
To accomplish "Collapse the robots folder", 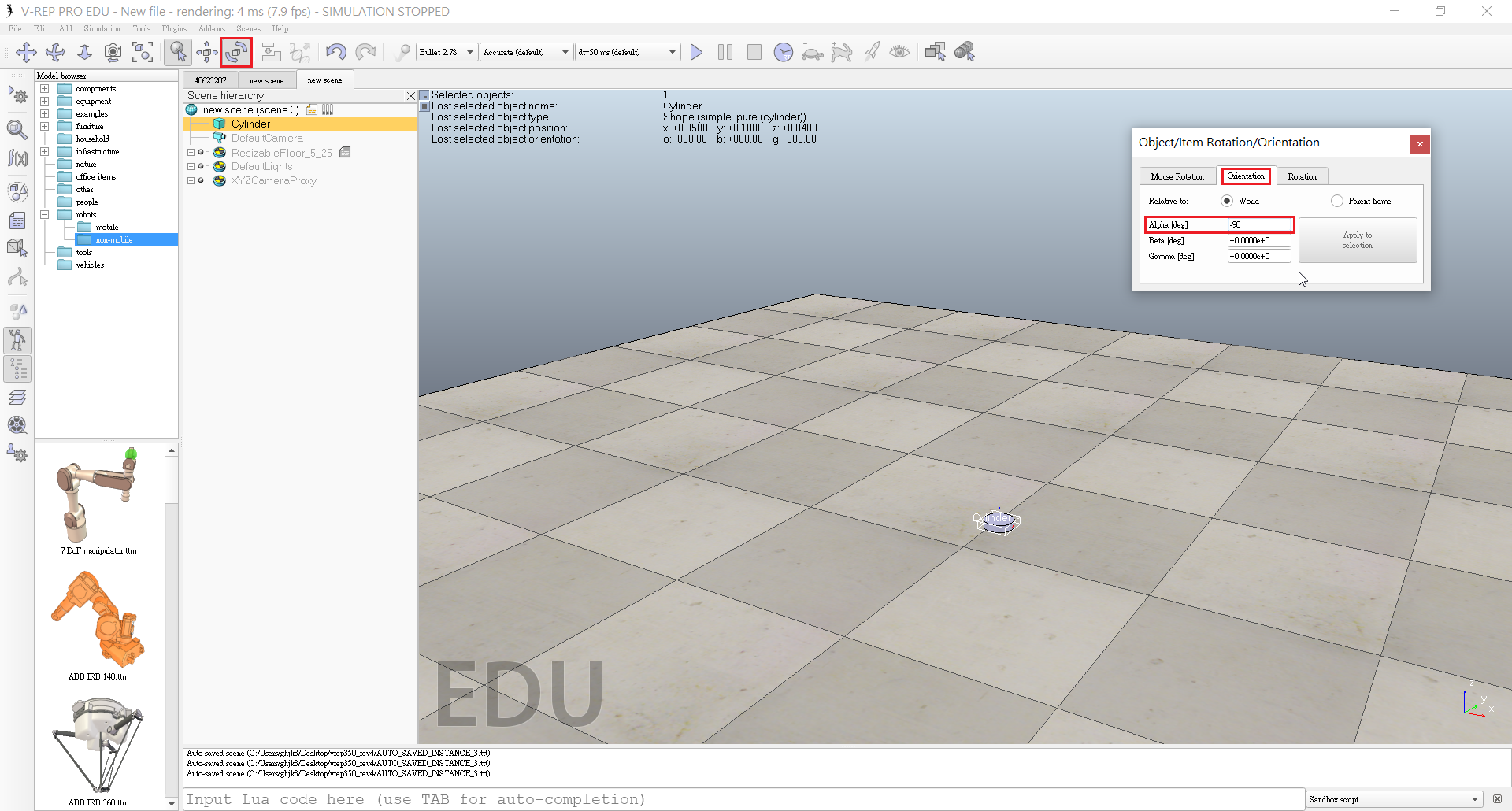I will pos(45,215).
